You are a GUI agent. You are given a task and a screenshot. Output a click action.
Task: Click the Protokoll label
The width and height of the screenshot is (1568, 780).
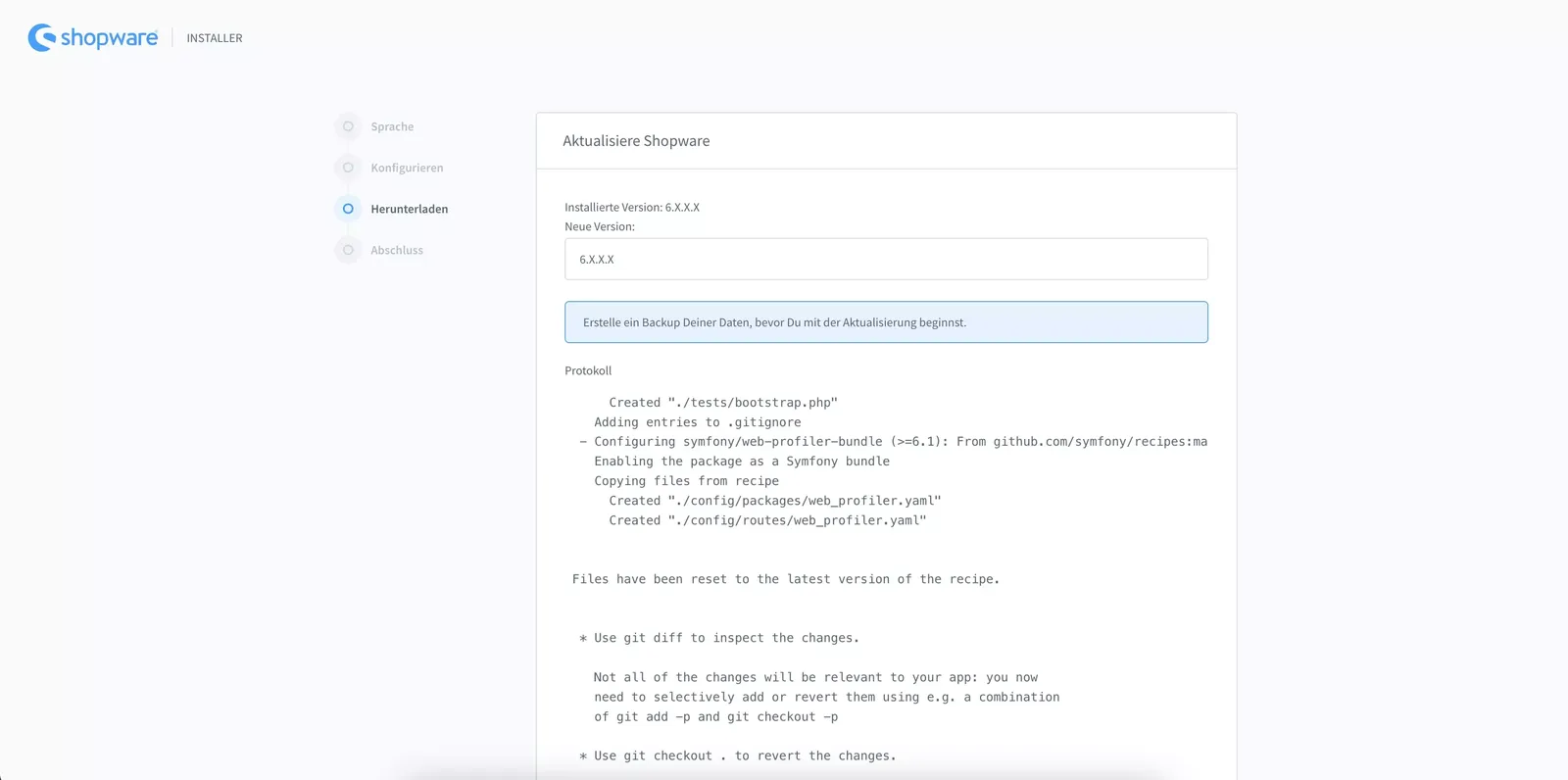(x=588, y=370)
